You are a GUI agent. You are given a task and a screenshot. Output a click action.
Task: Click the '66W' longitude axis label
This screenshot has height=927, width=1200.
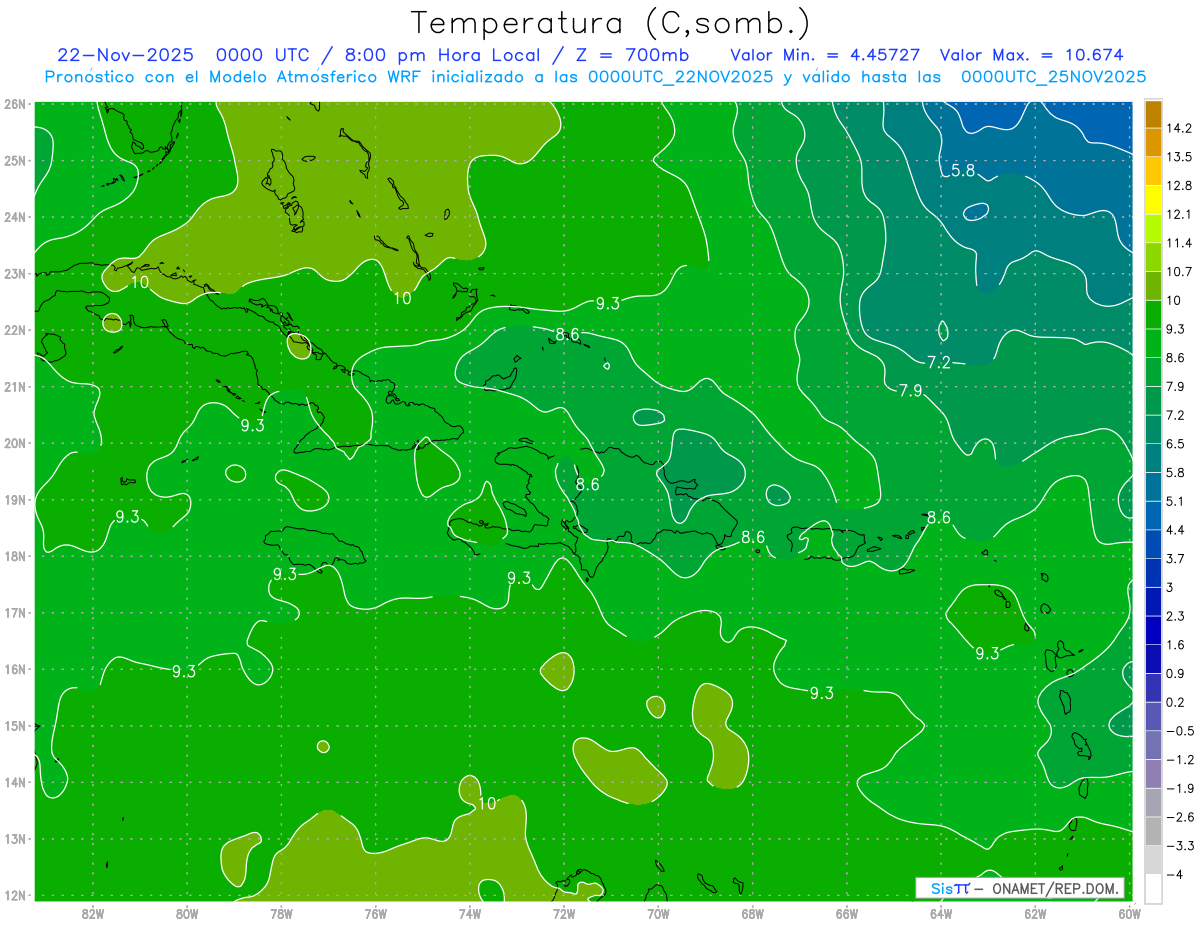(x=847, y=914)
